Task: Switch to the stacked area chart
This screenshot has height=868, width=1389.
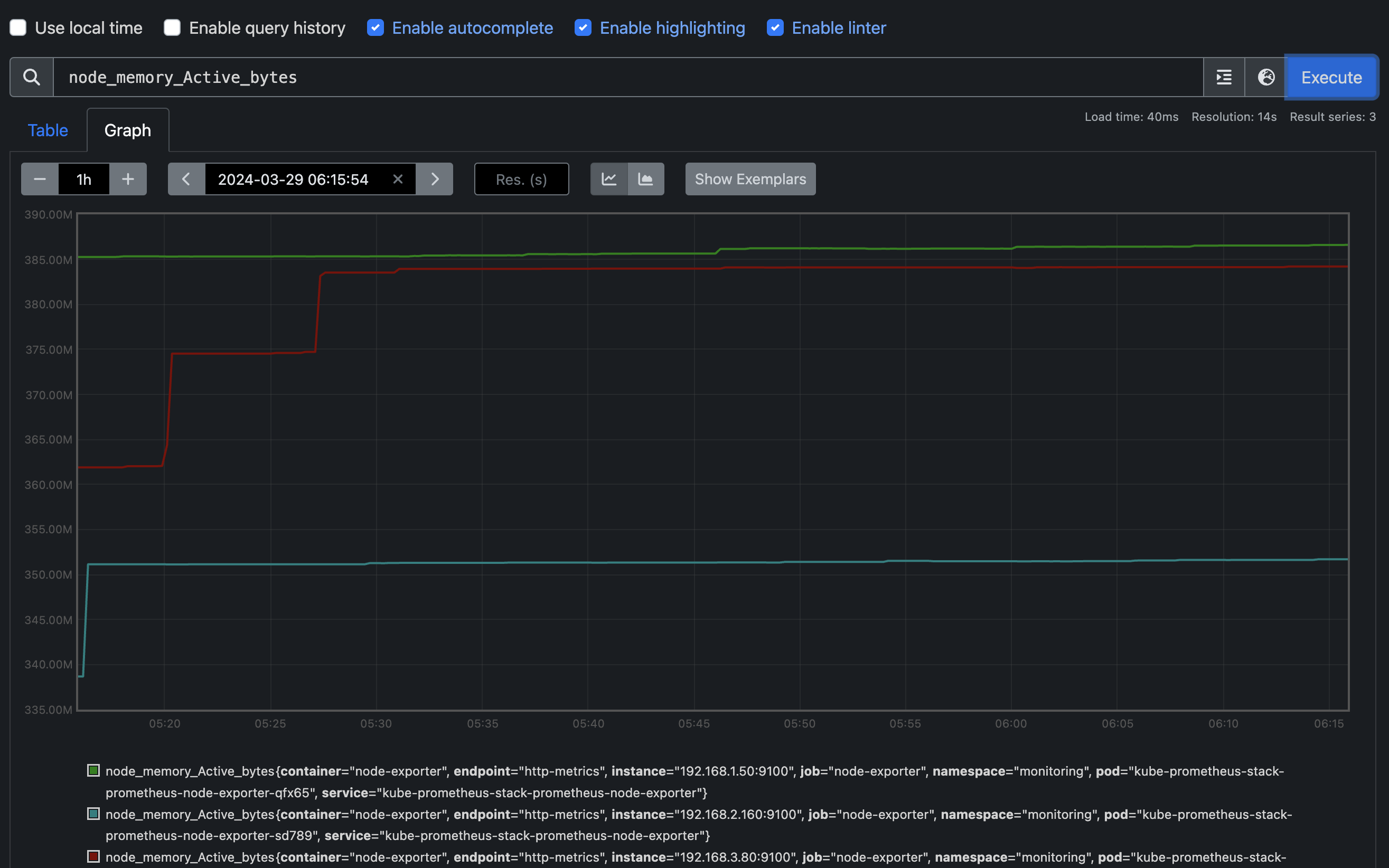Action: [645, 179]
